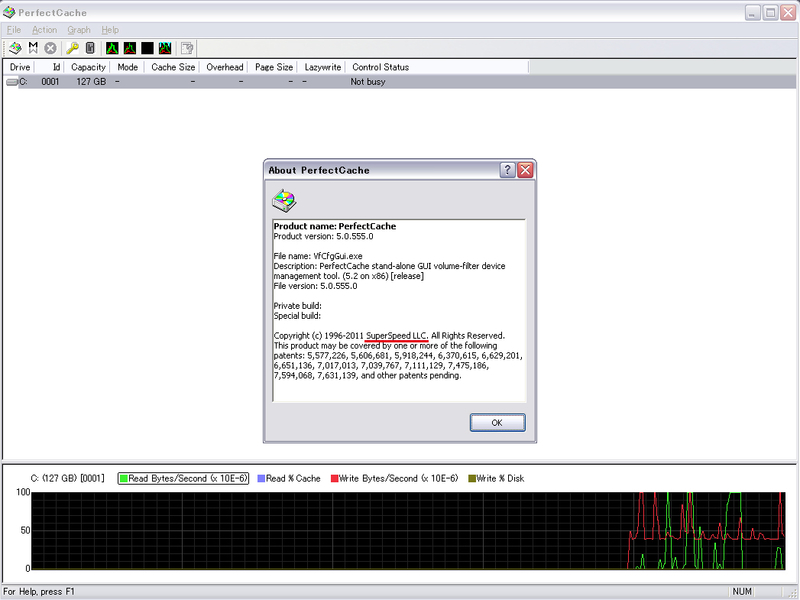
Task: Click the yellow key license icon
Action: click(x=72, y=48)
